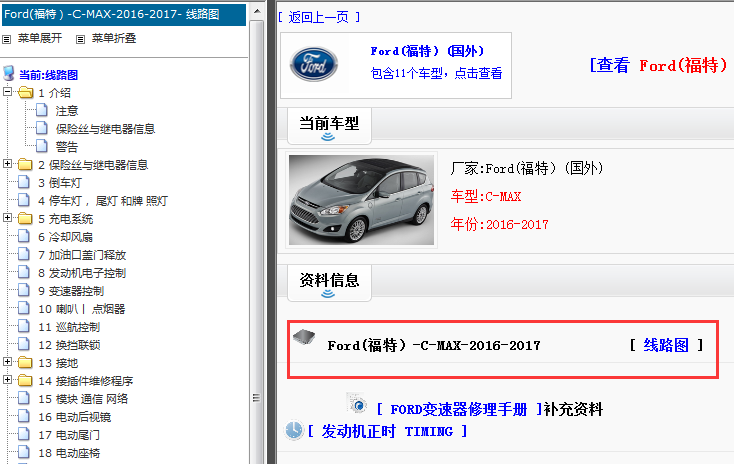Click the page icon for 6 冷却风扇
The image size is (734, 464).
pyautogui.click(x=24, y=236)
